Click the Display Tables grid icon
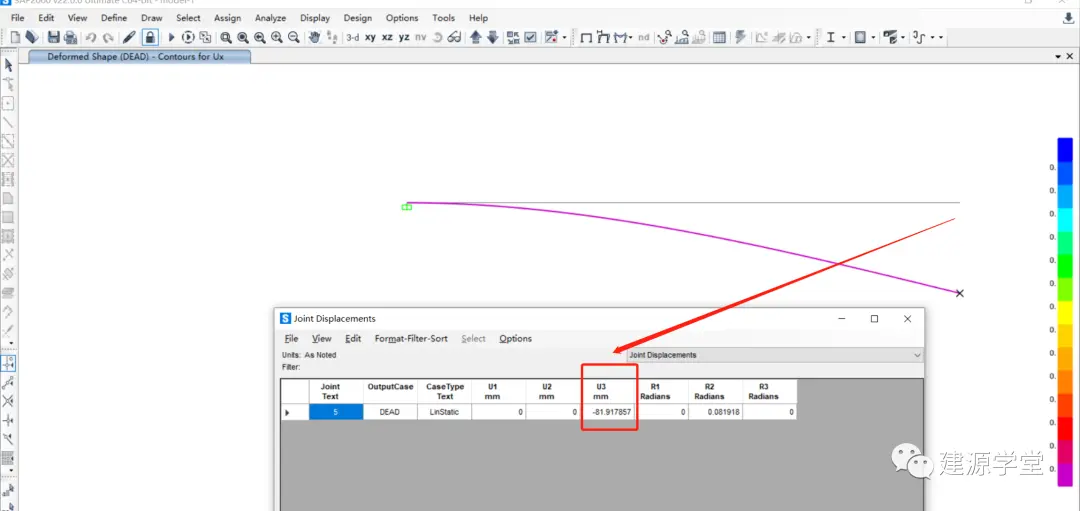1080x511 pixels. (719, 38)
